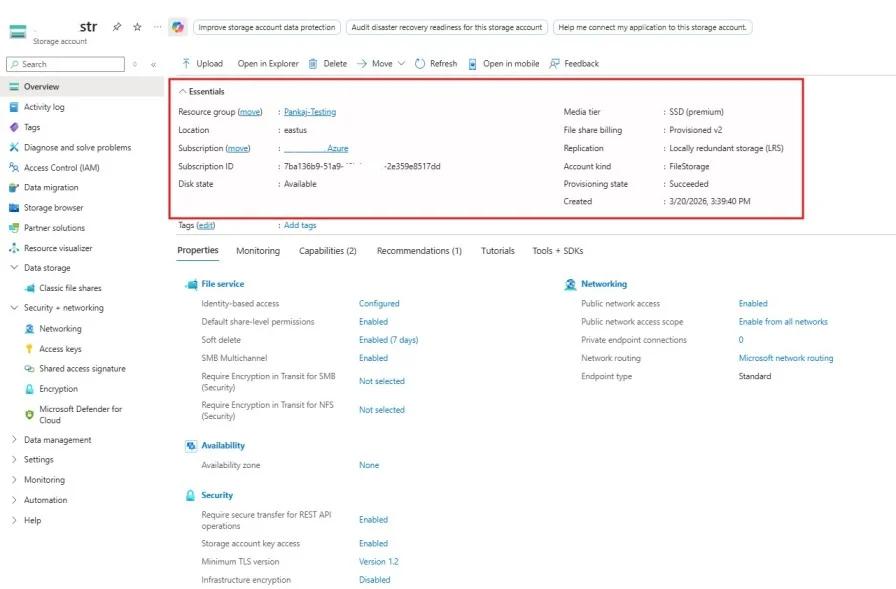Expand the Help group
This screenshot has width=896, height=589.
click(14, 520)
